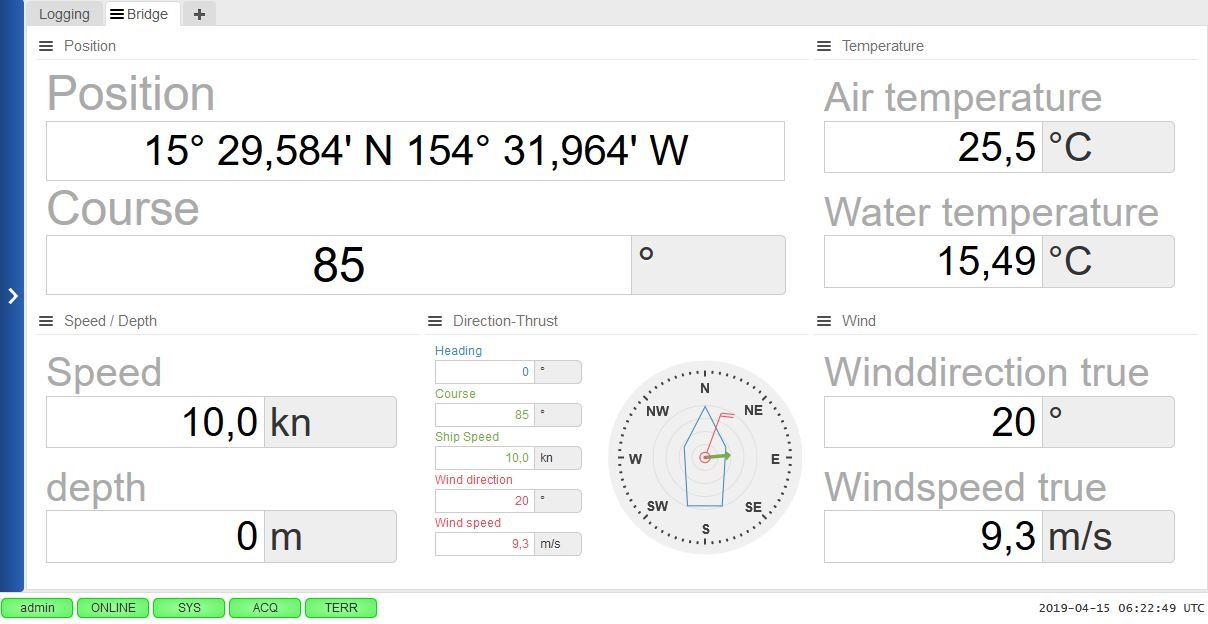Click the Heading field in Direction-Thrust

click(x=485, y=372)
